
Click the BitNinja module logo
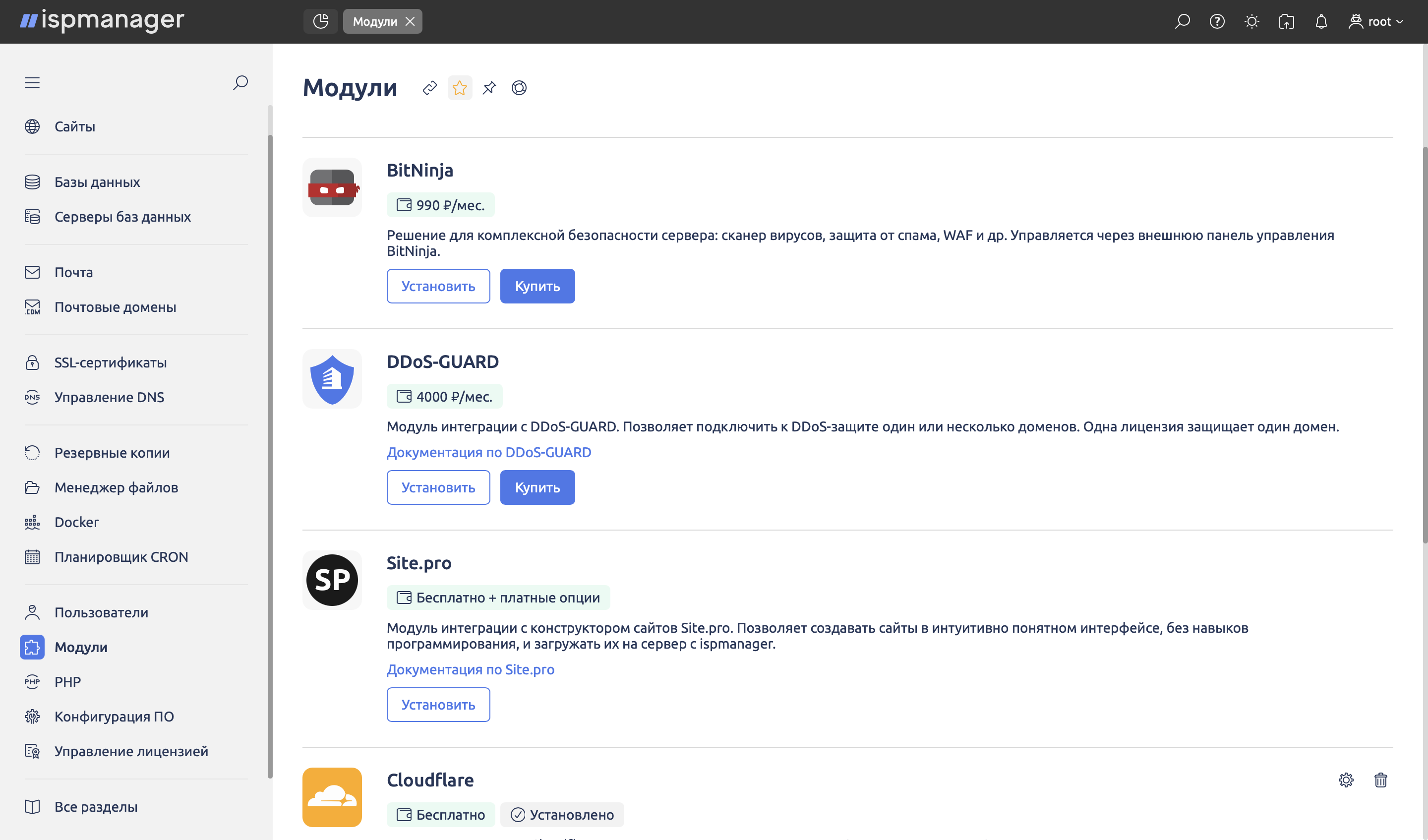click(332, 187)
